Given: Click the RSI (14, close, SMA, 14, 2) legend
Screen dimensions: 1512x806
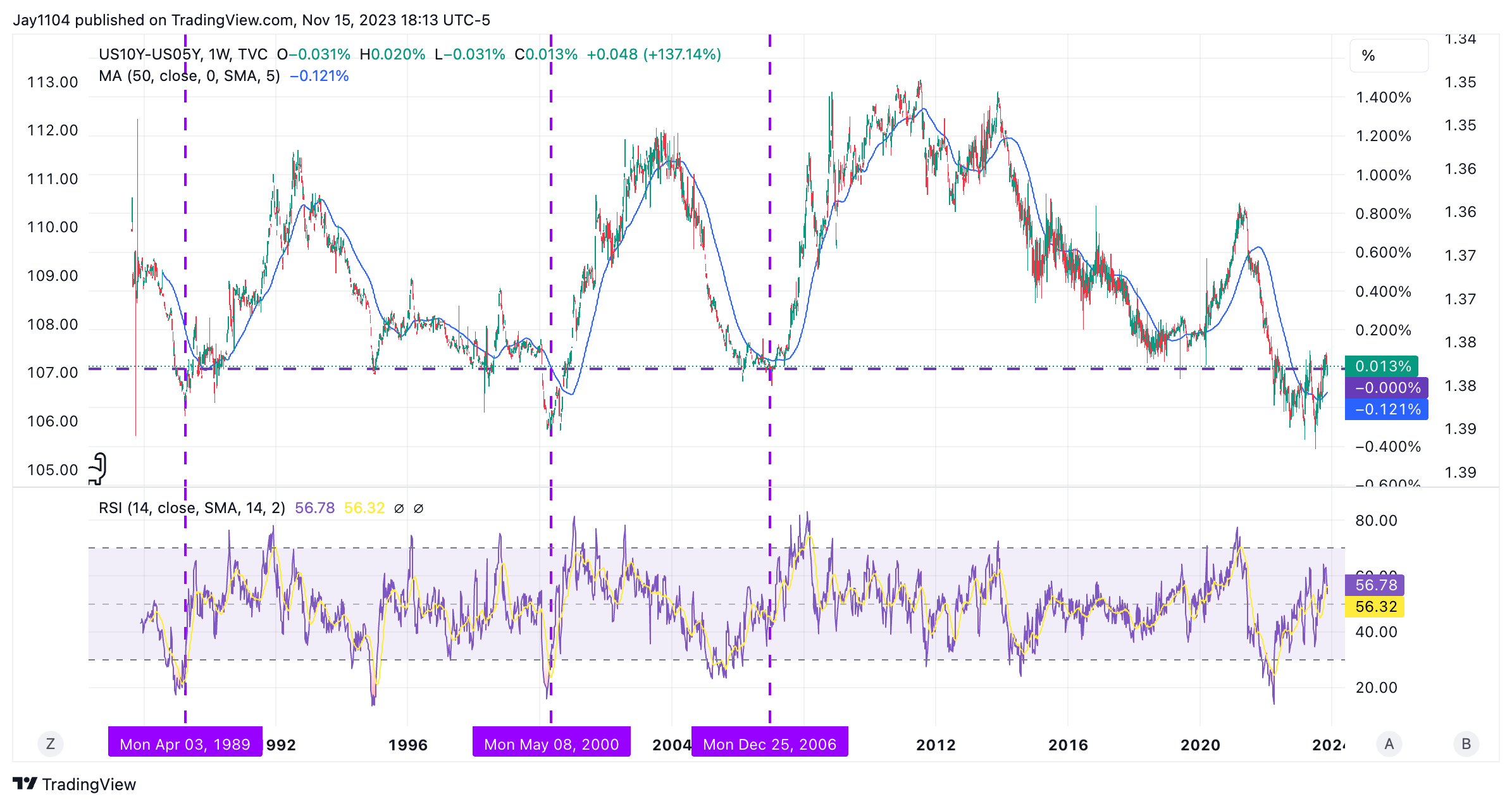Looking at the screenshot, I should pos(192,508).
